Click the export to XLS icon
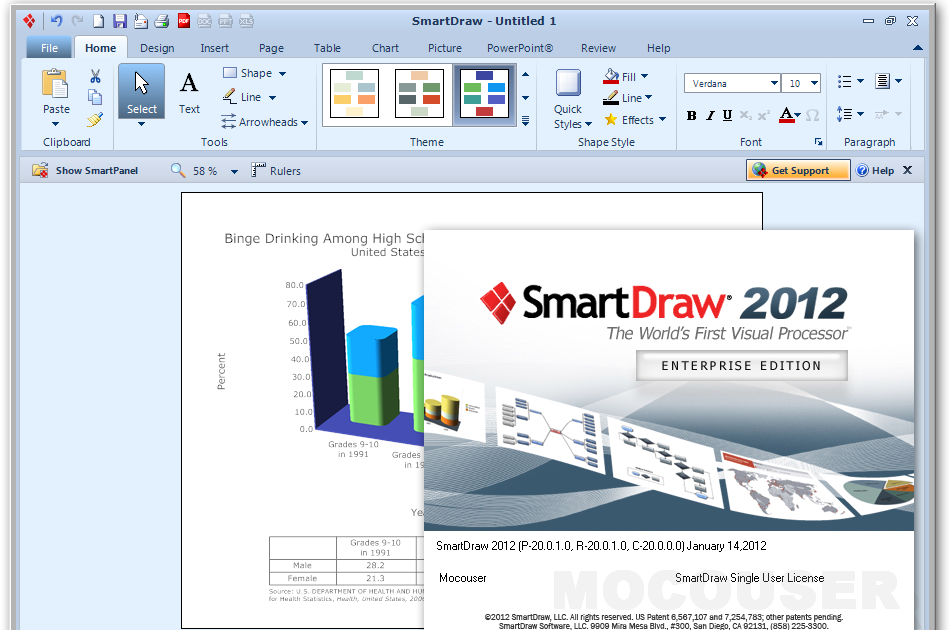This screenshot has width=951, height=630. click(246, 21)
